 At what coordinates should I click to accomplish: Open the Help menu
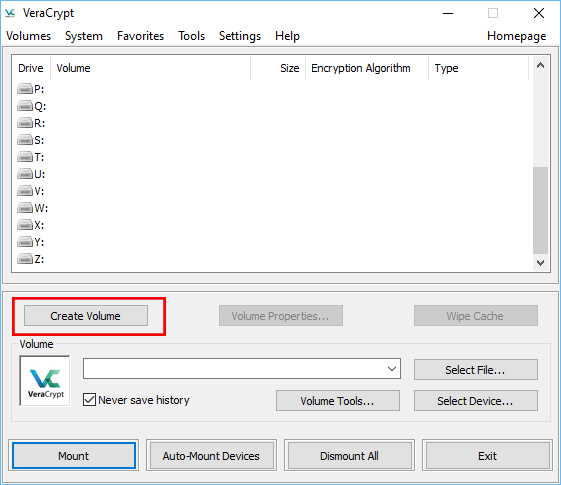287,36
